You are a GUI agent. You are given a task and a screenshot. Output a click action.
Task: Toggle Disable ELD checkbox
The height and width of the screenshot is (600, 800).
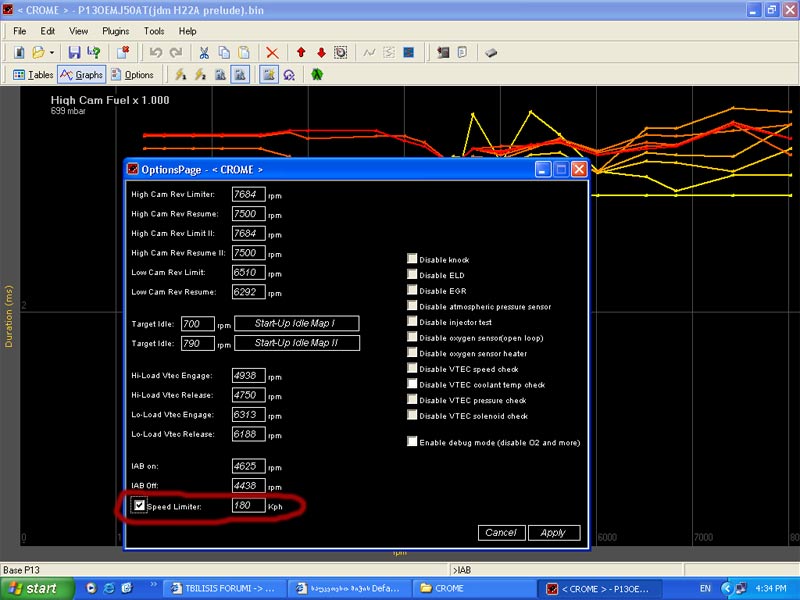tap(412, 274)
